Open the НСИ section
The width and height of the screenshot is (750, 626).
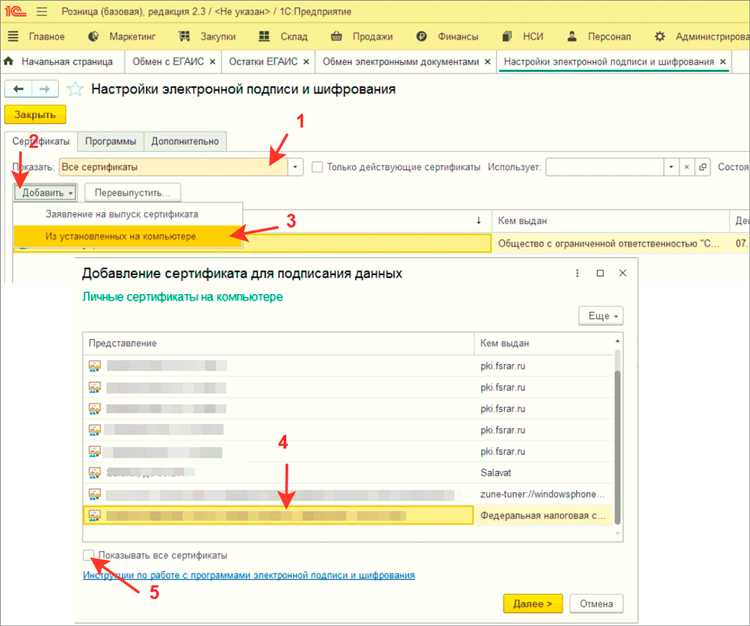[522, 36]
